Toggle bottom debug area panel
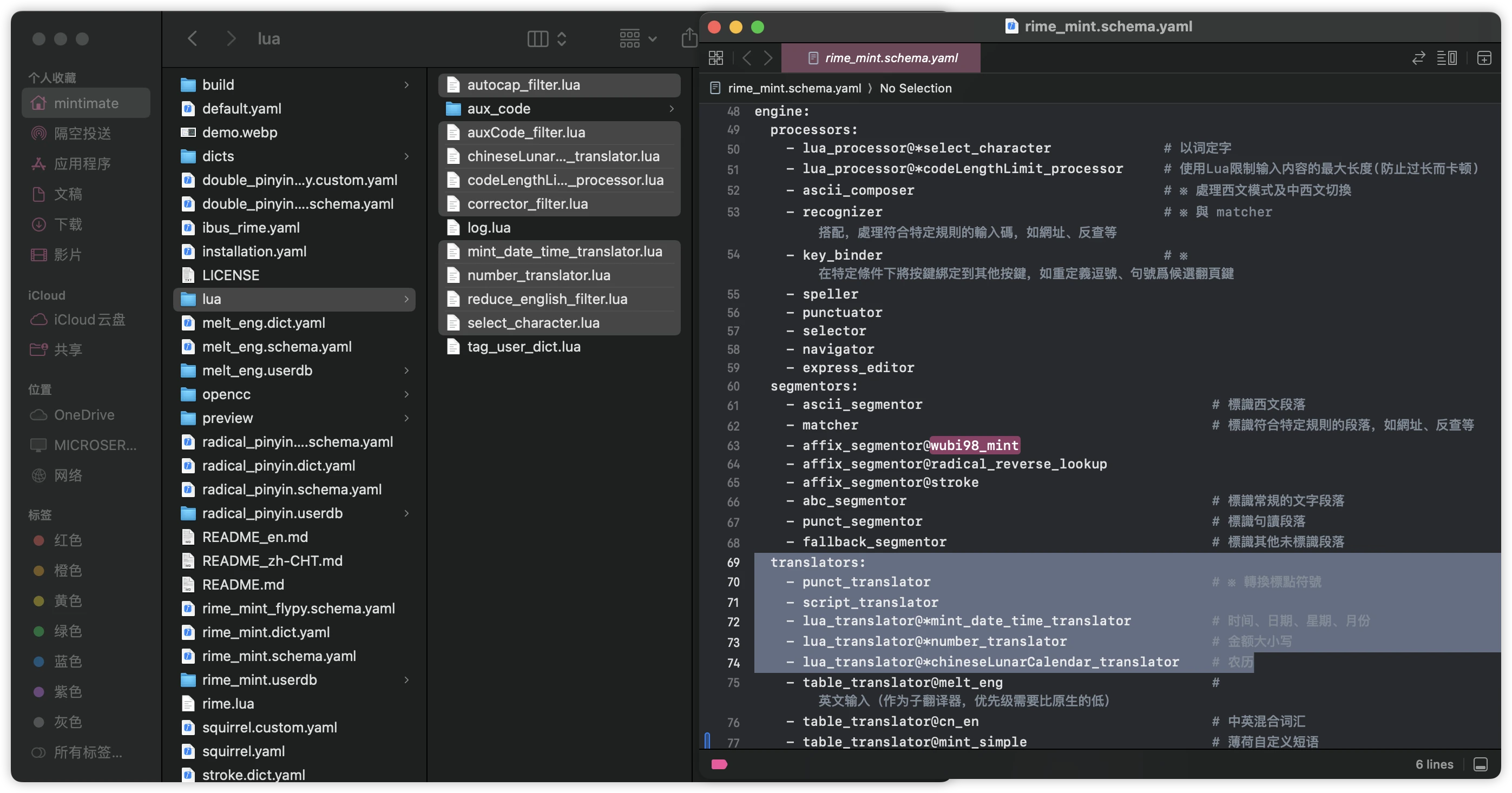Viewport: 1512px width, 793px height. click(1481, 764)
